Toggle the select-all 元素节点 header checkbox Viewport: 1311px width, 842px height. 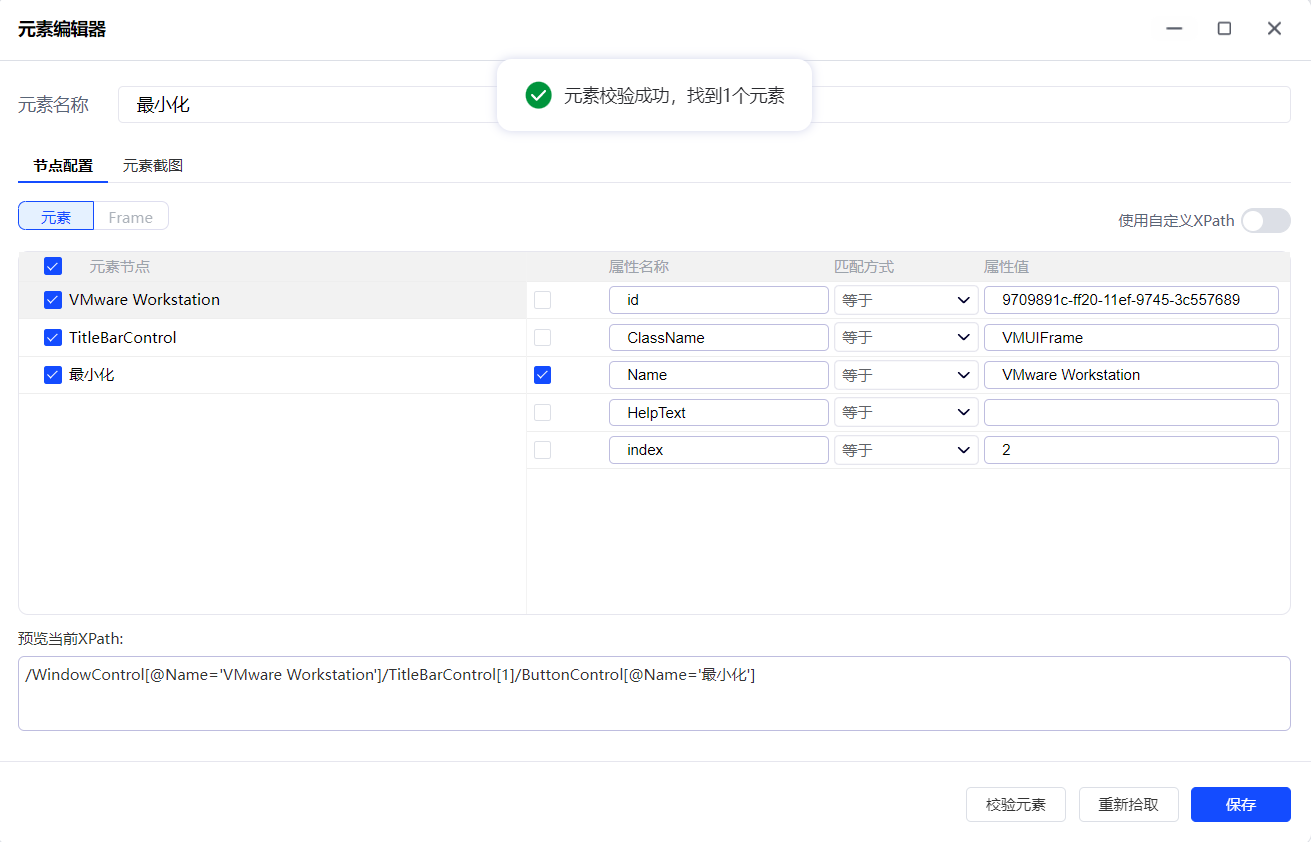[x=53, y=266]
